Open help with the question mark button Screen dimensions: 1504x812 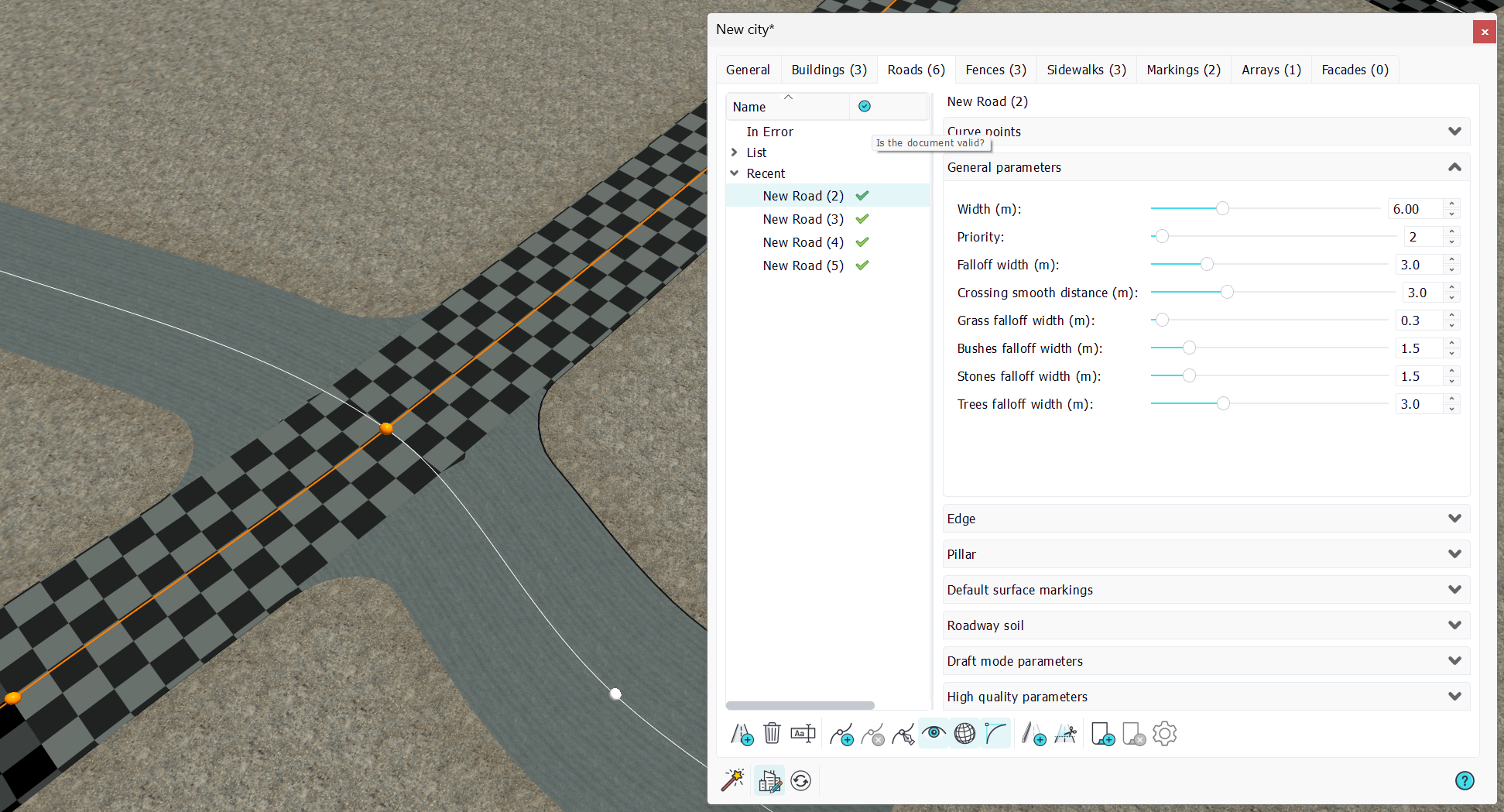click(x=1465, y=780)
